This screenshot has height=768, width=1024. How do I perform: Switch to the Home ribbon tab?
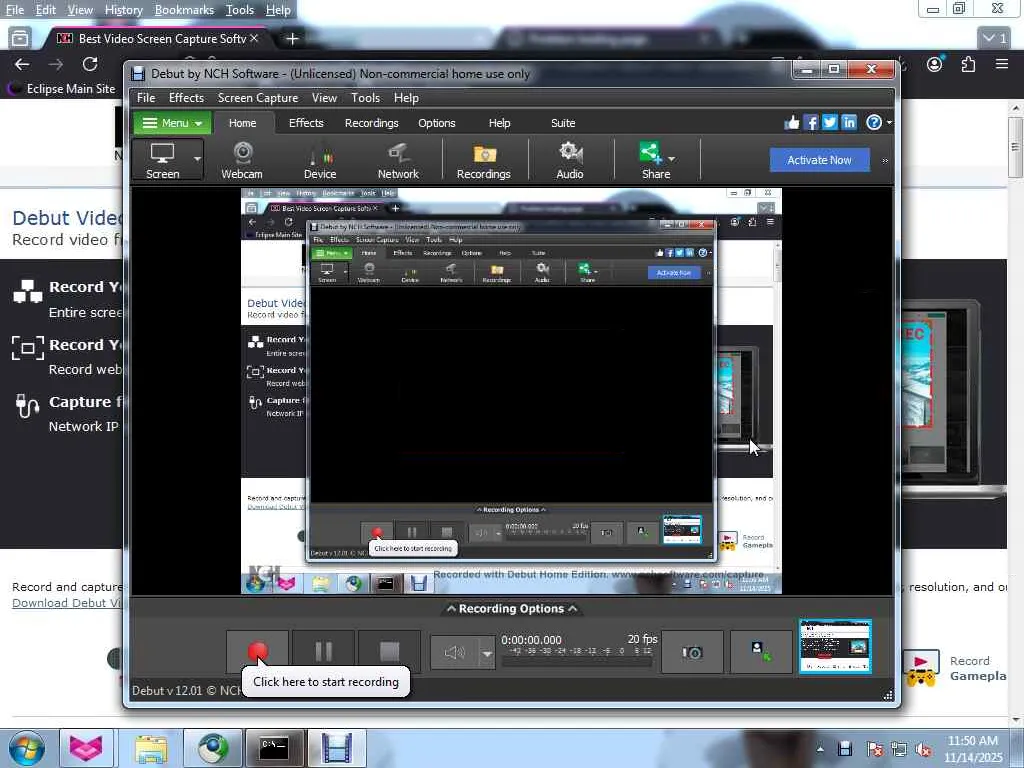click(242, 123)
